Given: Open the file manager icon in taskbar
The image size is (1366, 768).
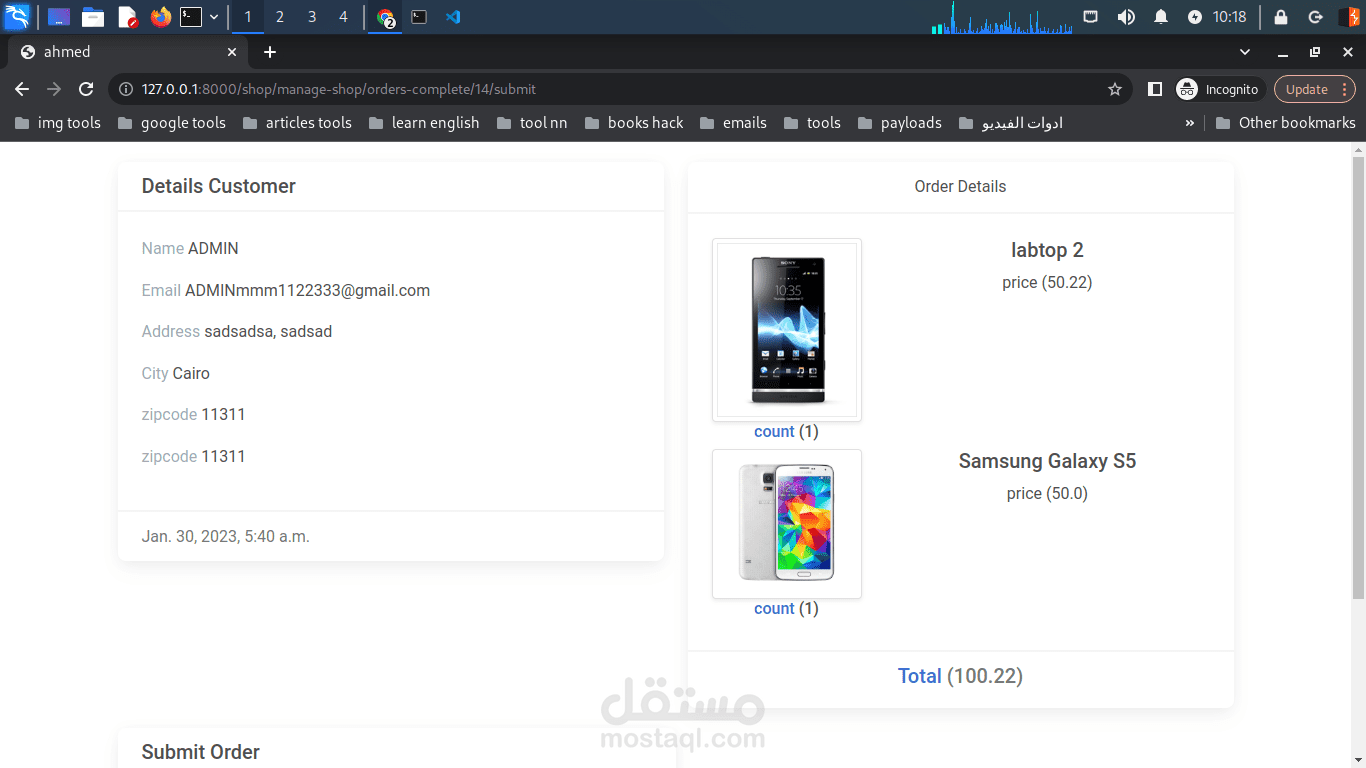Looking at the screenshot, I should click(93, 17).
